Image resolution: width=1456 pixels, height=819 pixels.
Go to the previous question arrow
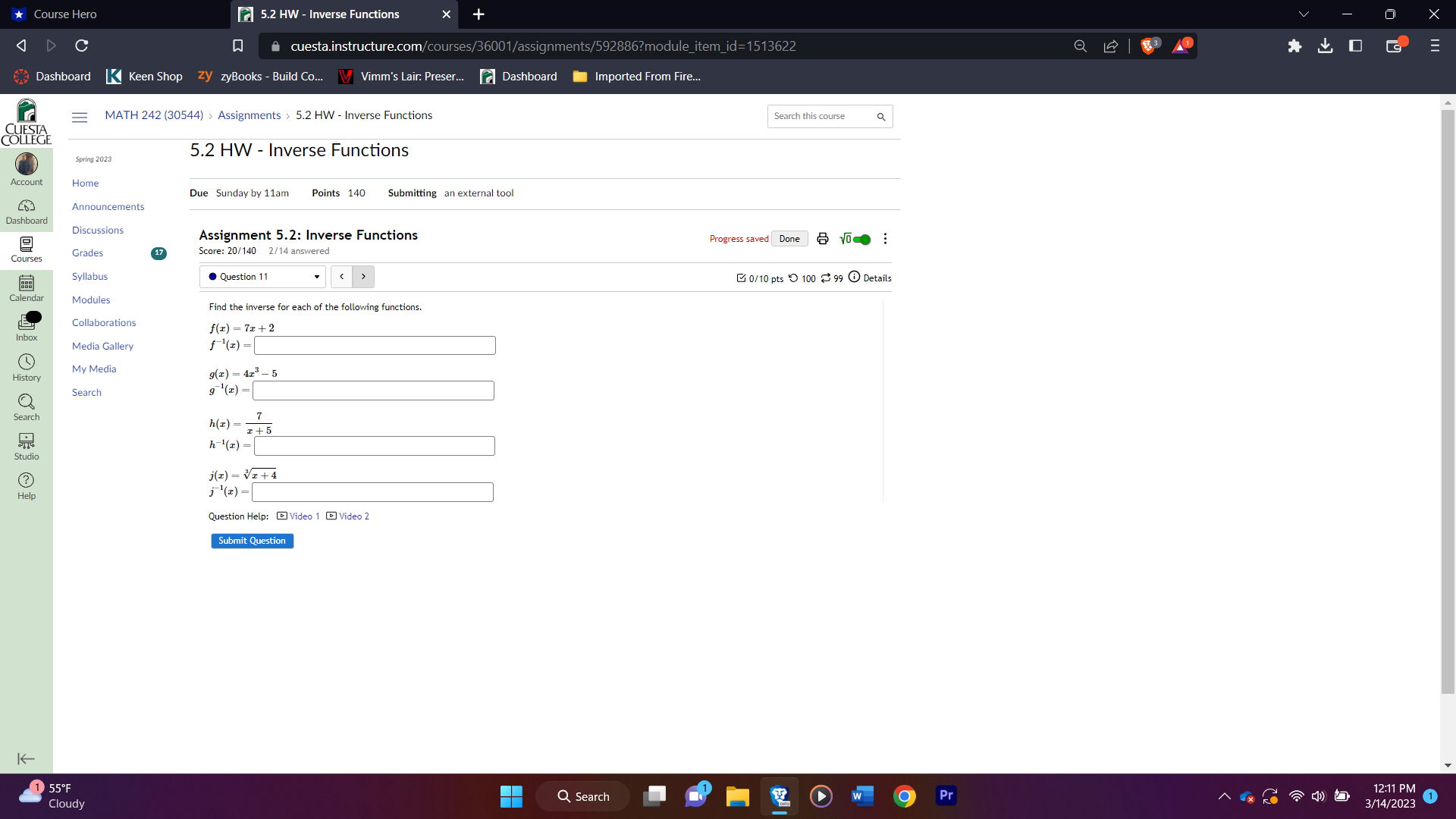342,277
